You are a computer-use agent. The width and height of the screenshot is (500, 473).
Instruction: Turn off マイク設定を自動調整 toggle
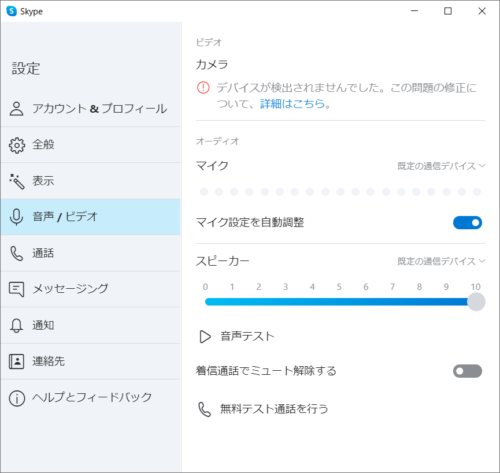pos(467,223)
